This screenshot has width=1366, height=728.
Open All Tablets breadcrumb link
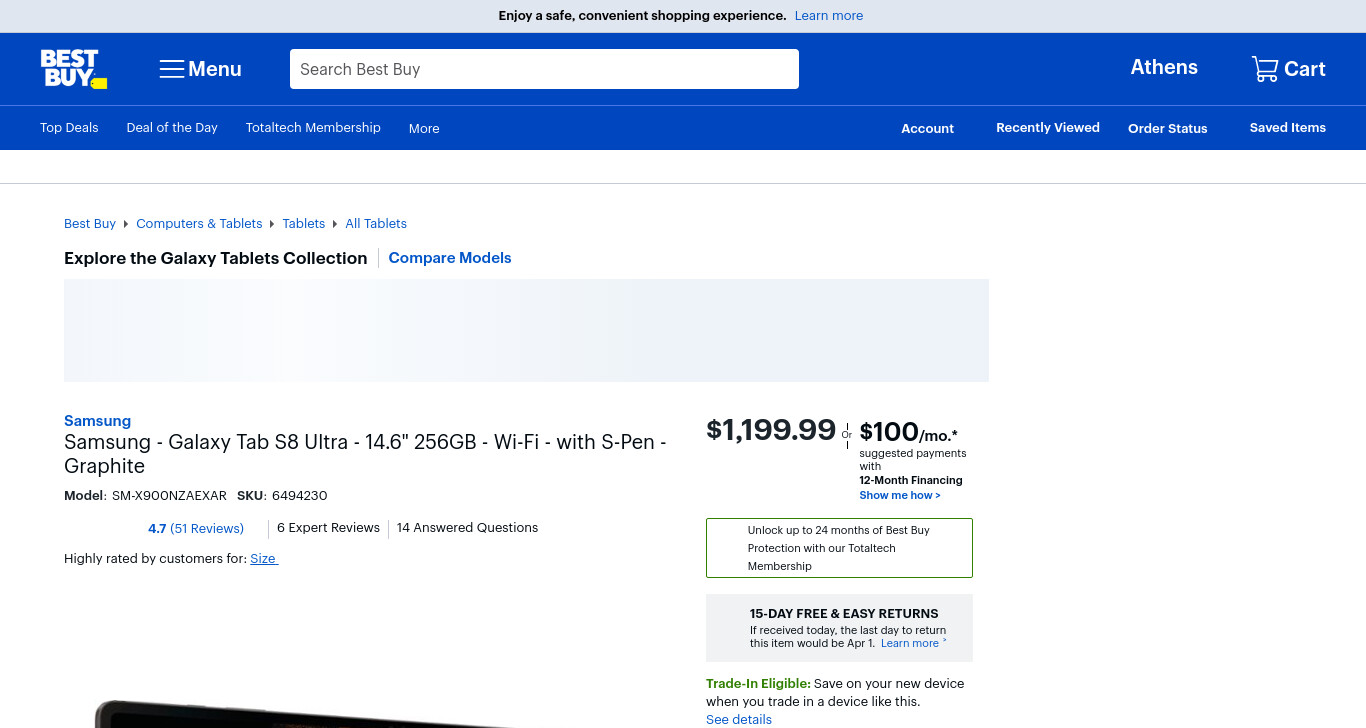376,223
